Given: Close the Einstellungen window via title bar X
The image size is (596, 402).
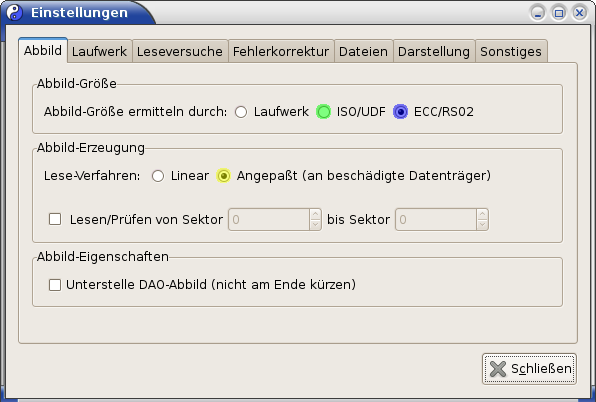Looking at the screenshot, I should (580, 13).
